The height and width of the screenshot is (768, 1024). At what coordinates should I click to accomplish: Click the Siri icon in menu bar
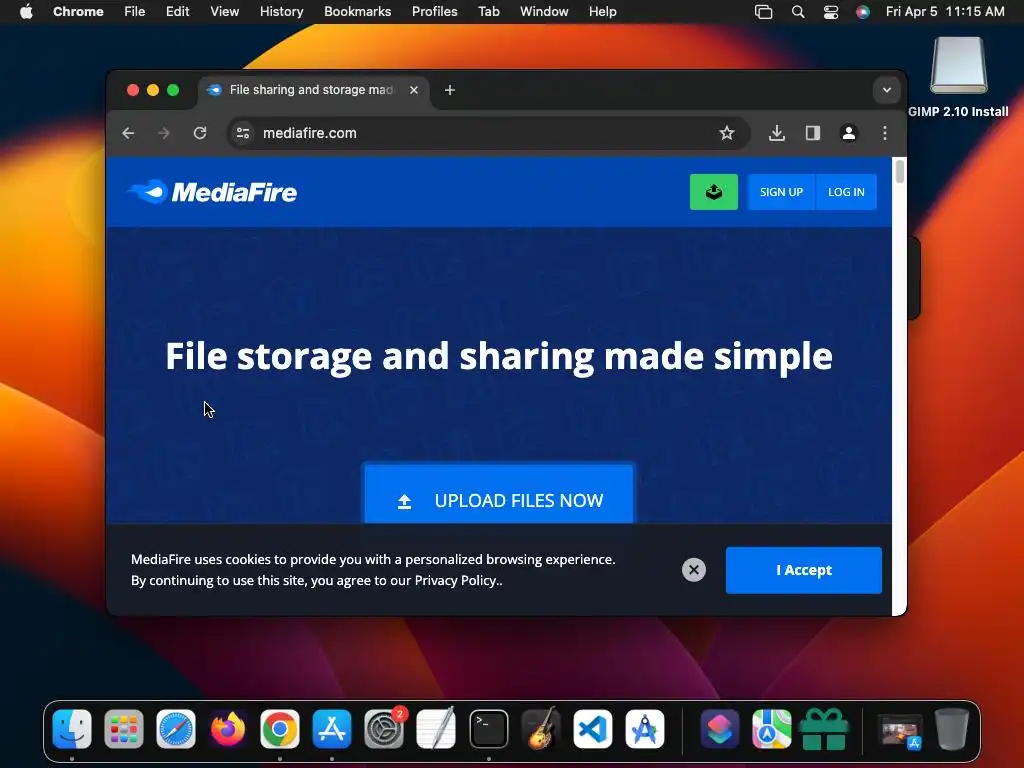tap(863, 12)
